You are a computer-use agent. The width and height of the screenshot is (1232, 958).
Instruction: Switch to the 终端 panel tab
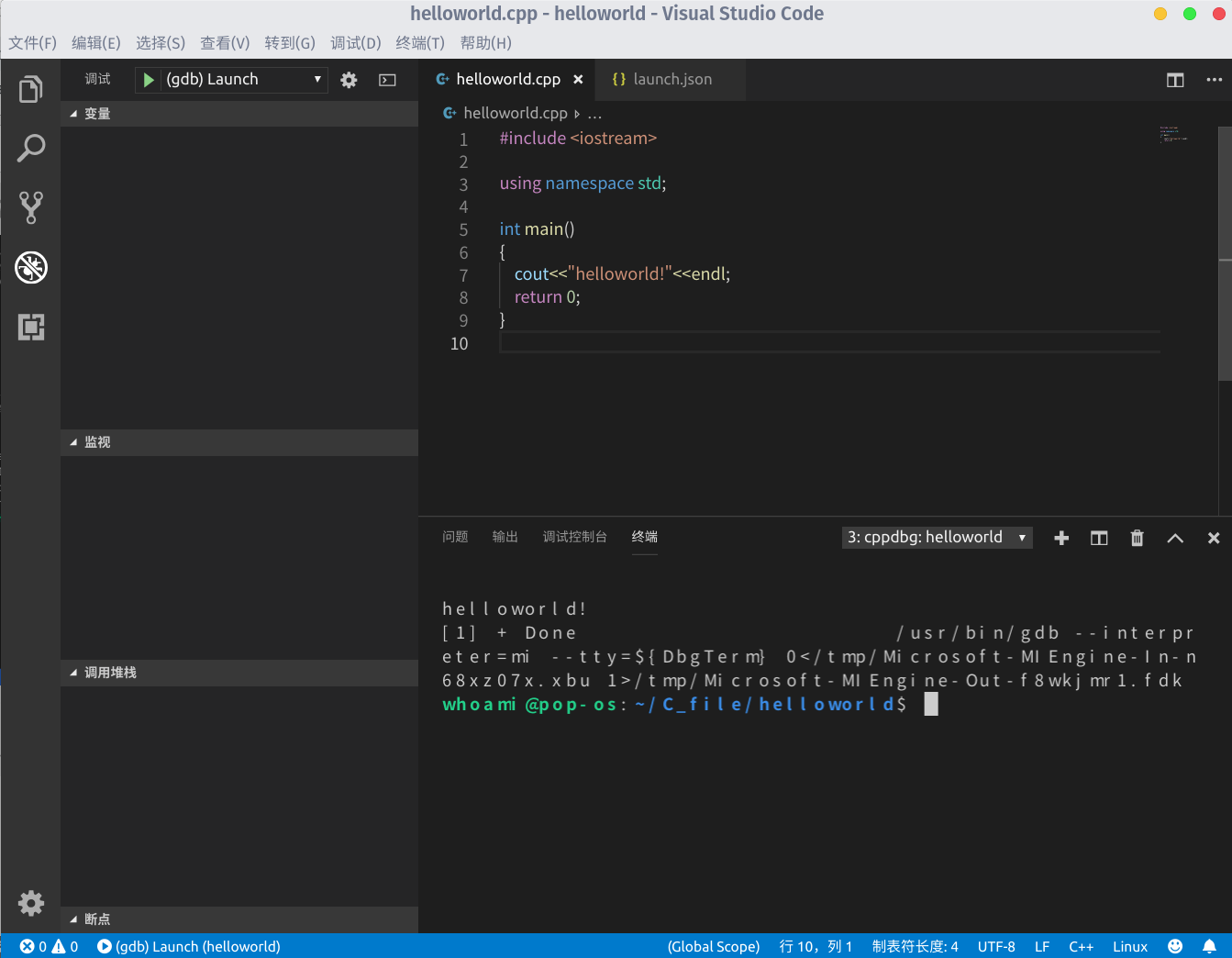[645, 537]
